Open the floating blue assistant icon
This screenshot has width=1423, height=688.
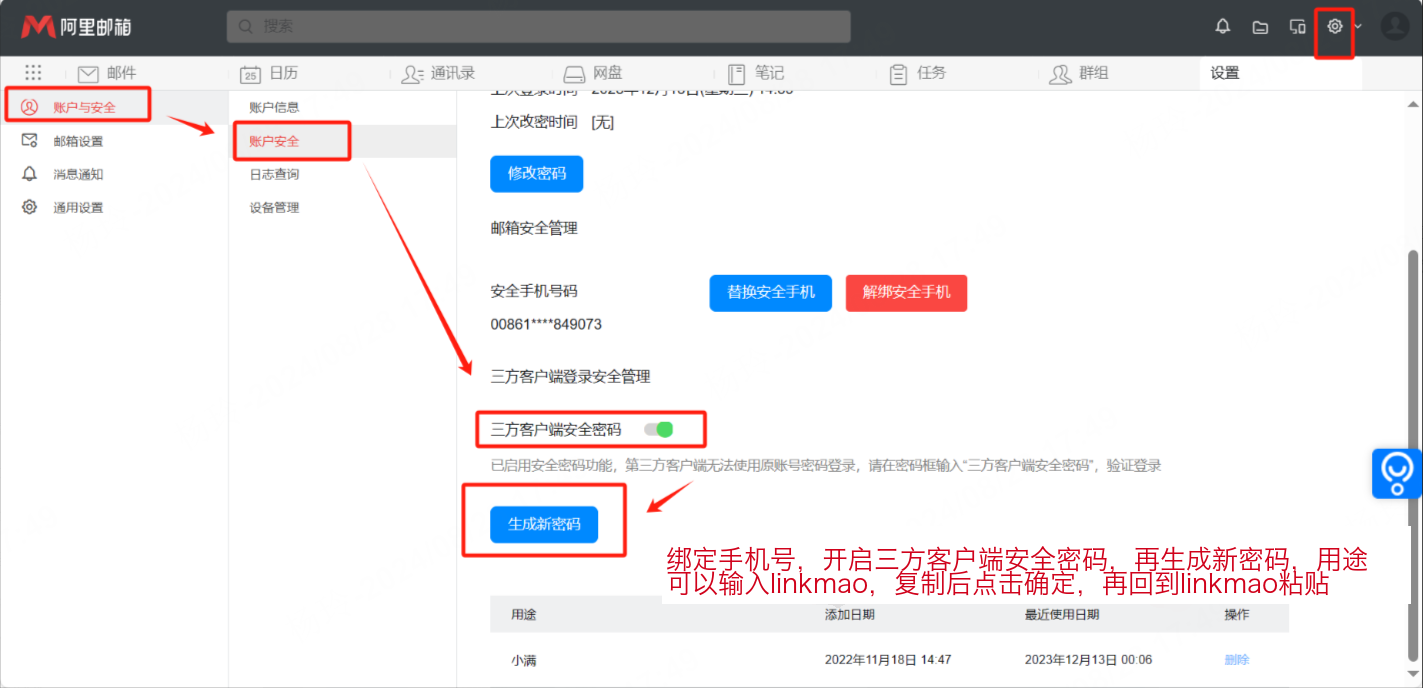click(1397, 473)
